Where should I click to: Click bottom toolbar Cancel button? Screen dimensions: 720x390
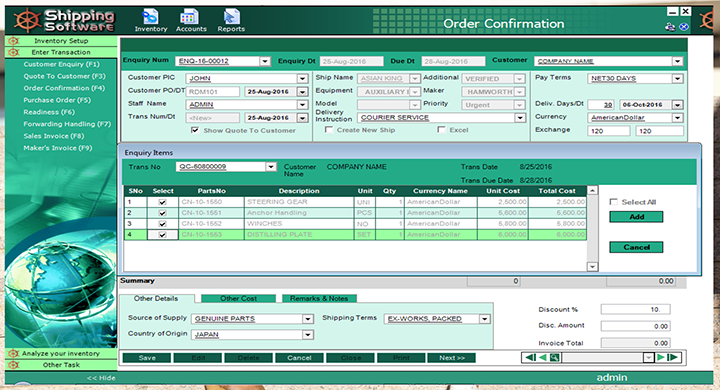(299, 358)
